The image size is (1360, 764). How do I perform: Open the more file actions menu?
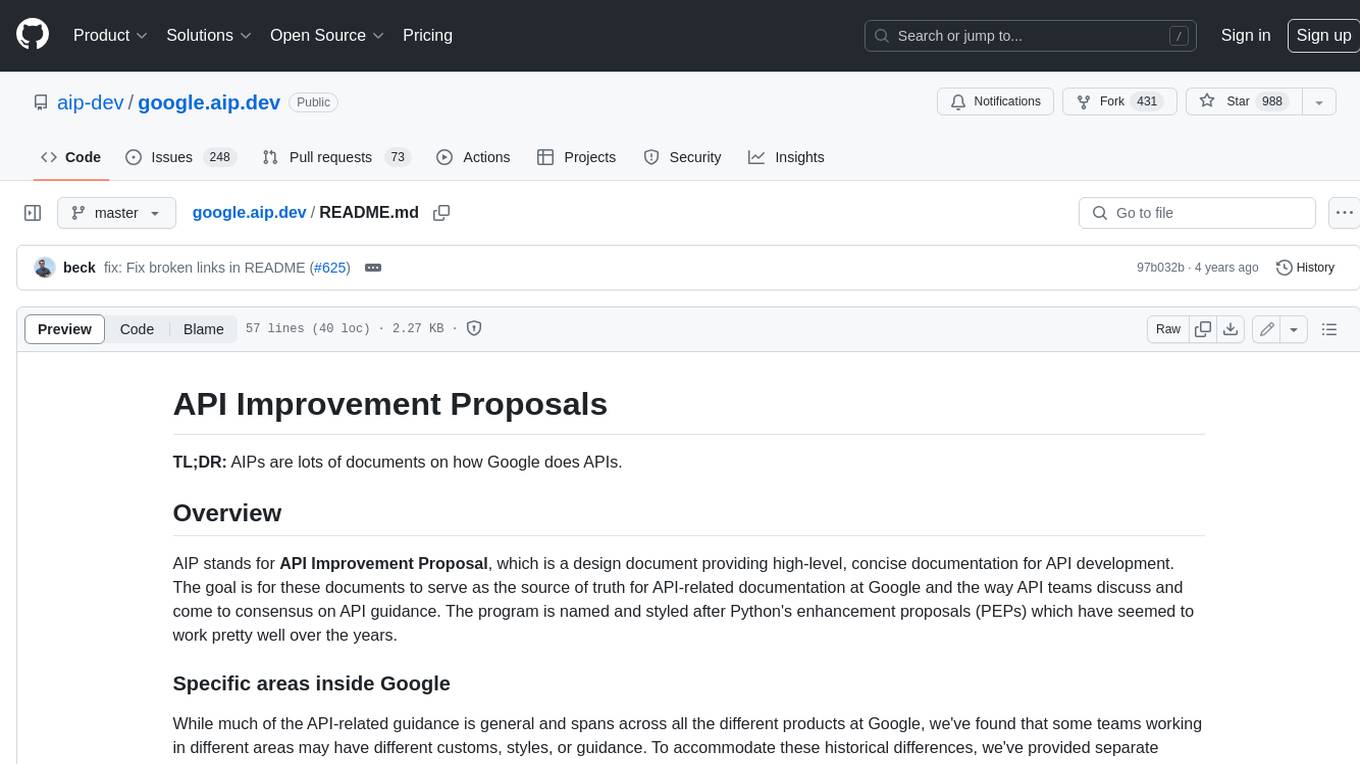(x=1345, y=213)
